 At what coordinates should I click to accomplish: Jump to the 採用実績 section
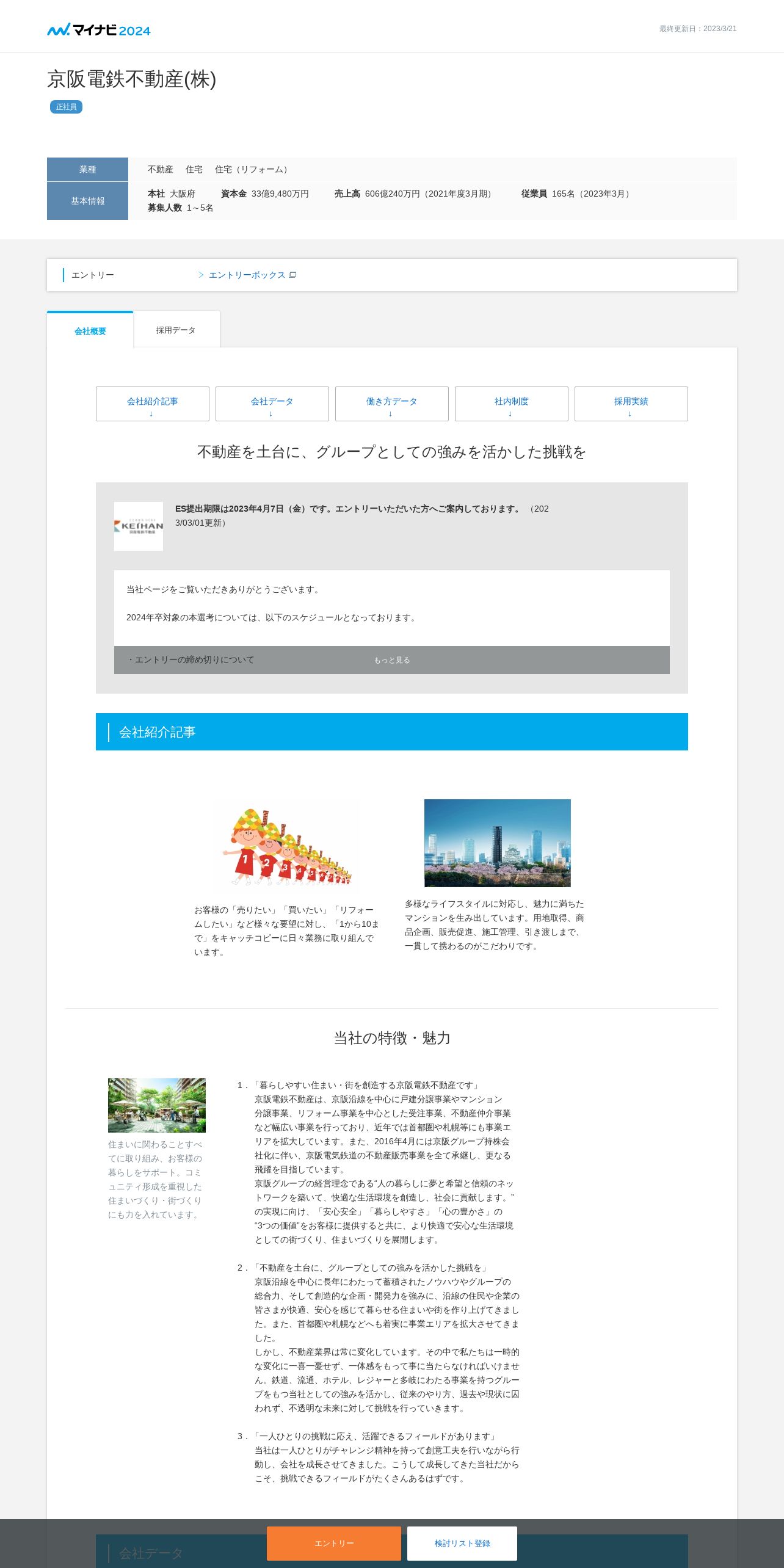click(x=631, y=404)
